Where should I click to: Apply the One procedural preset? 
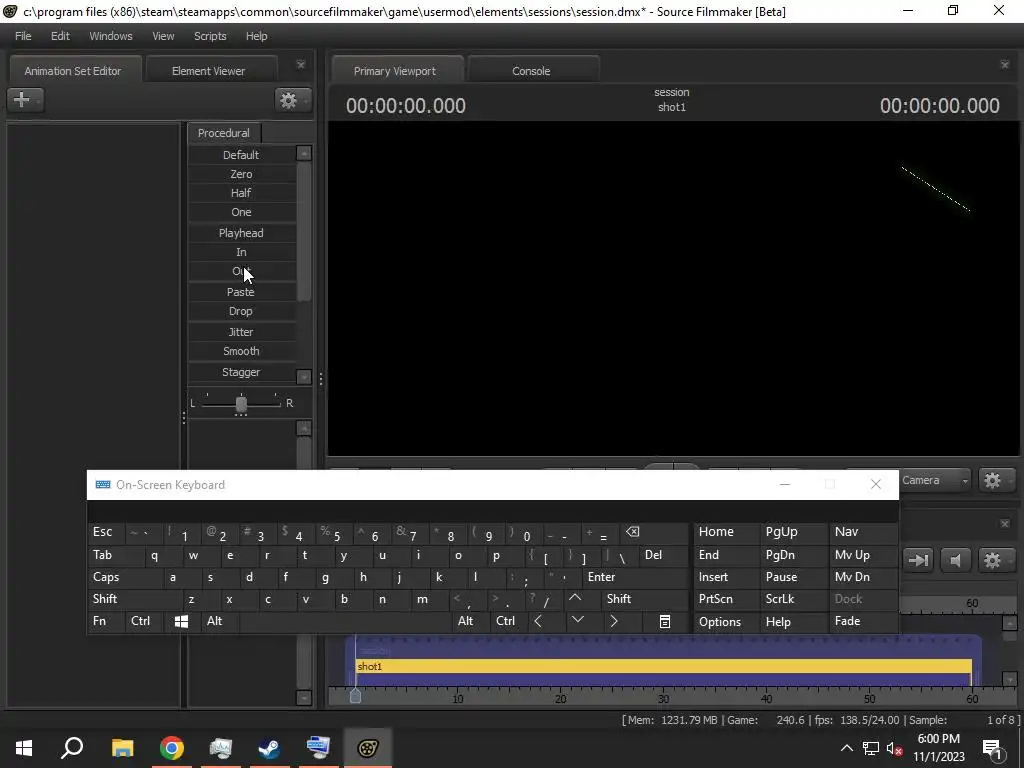[242, 212]
